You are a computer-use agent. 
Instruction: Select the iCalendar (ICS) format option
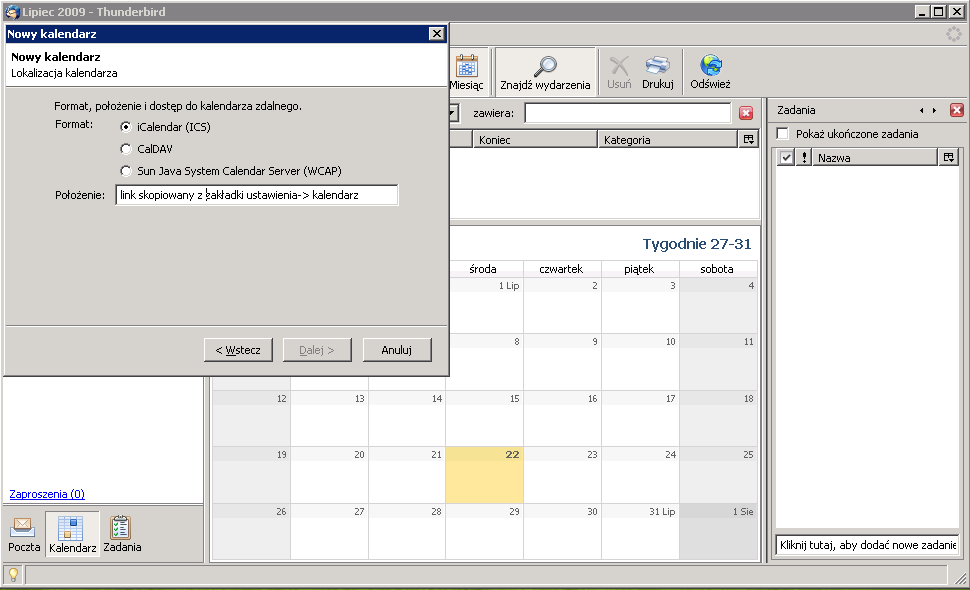(126, 127)
